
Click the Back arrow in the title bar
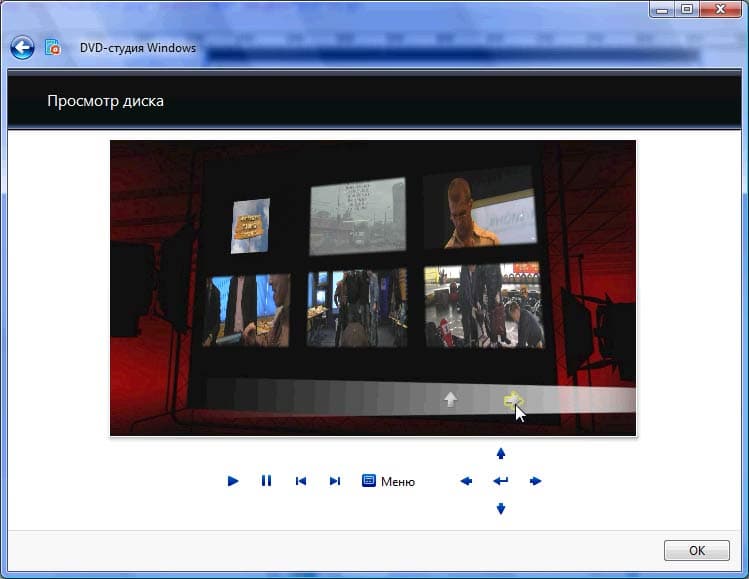pos(22,48)
